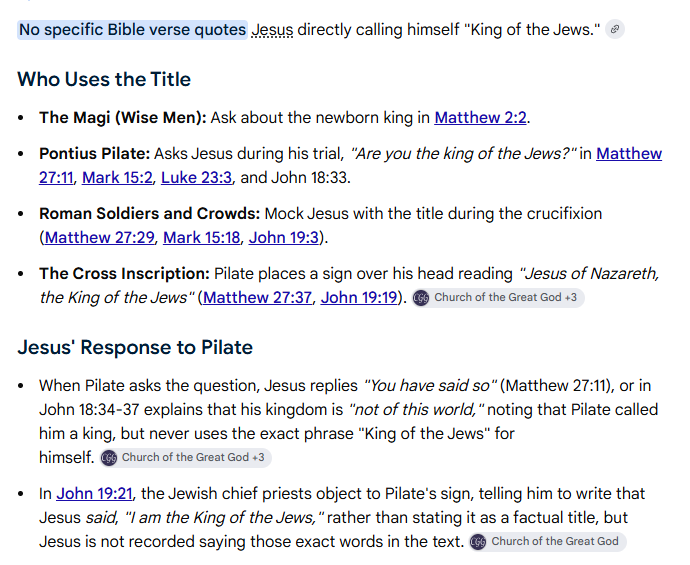Click the source logo icon beside John 19:19
This screenshot has width=690, height=565.
pos(421,298)
